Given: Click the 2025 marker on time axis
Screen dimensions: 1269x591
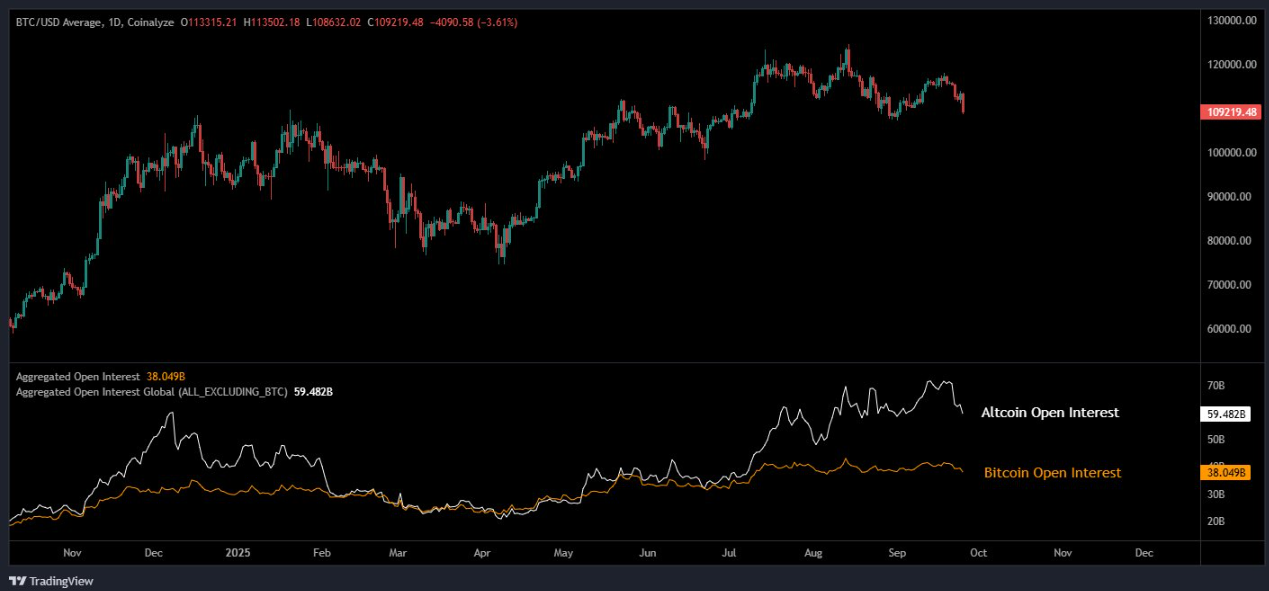Looking at the screenshot, I should (x=237, y=552).
